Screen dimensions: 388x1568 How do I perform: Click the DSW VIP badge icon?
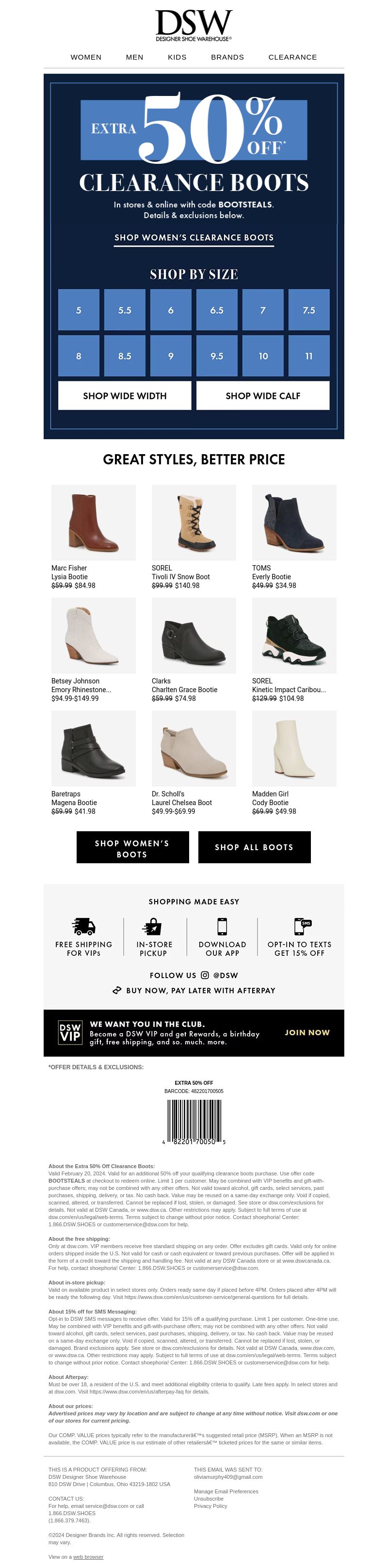(x=70, y=1032)
